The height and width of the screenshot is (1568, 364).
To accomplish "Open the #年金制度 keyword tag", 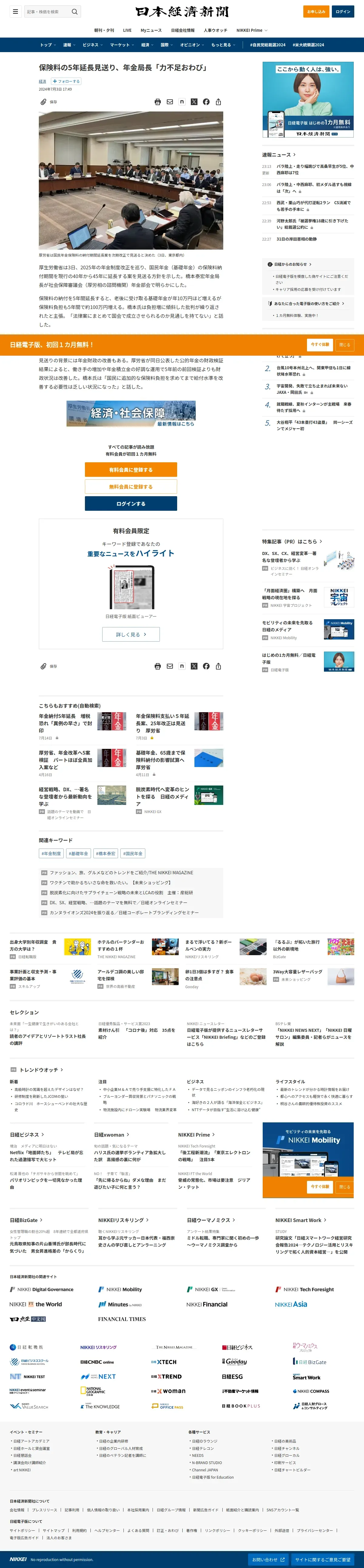I will click(x=51, y=853).
